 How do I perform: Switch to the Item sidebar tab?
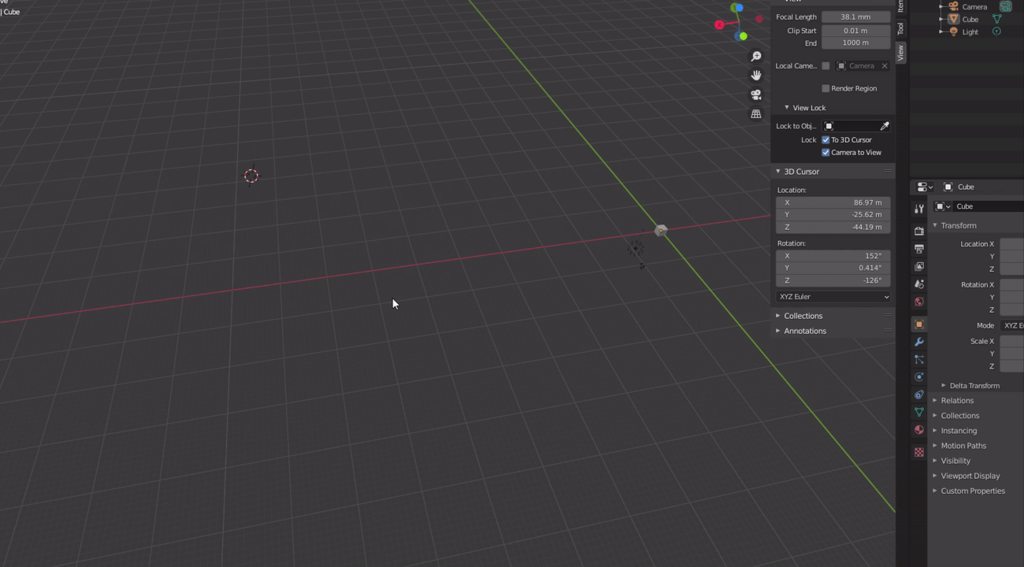(900, 6)
